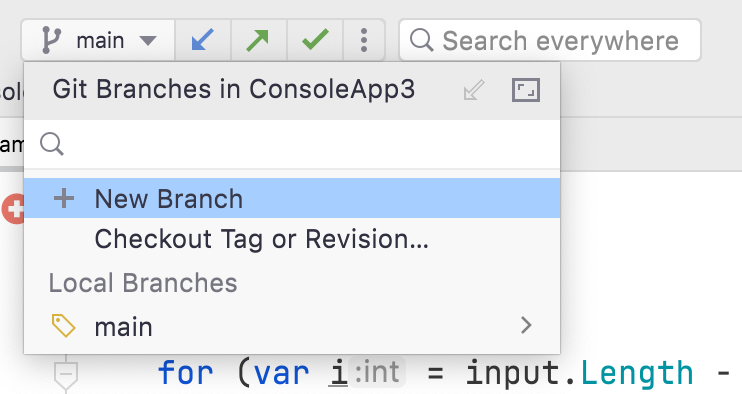Toggle the code fold marker by for loop
Image resolution: width=742 pixels, height=394 pixels.
66,374
